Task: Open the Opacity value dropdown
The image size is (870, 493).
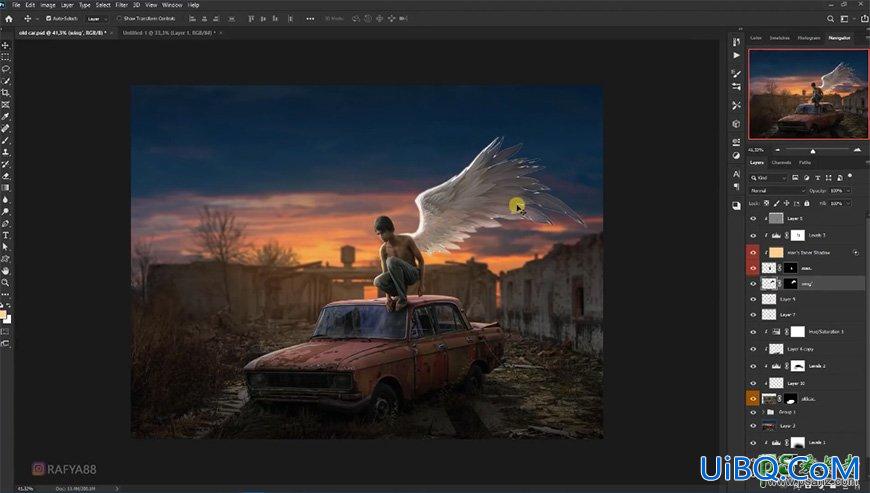Action: click(x=848, y=191)
